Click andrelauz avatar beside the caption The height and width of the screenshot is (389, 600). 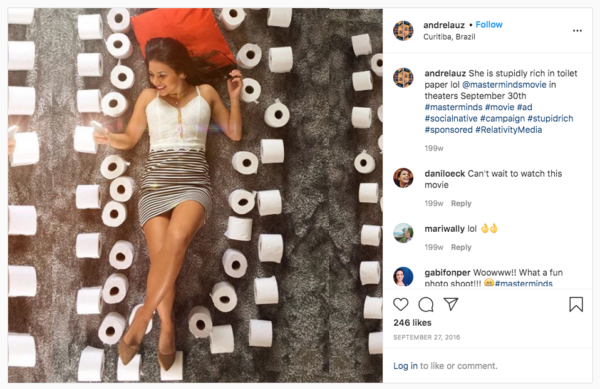[x=403, y=78]
